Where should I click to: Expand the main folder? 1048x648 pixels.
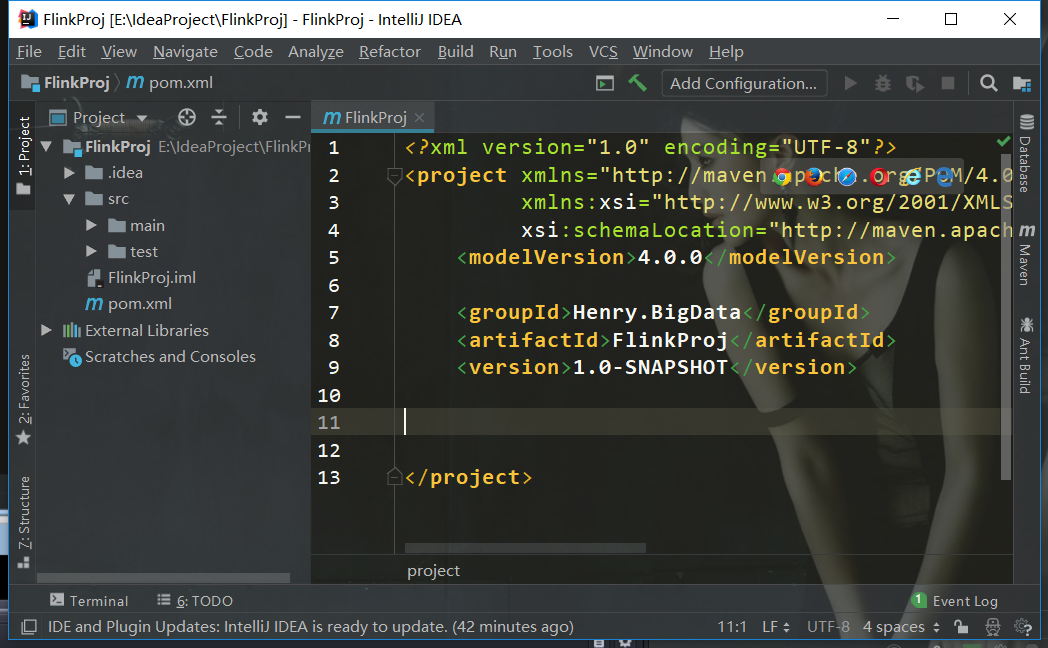pos(92,226)
